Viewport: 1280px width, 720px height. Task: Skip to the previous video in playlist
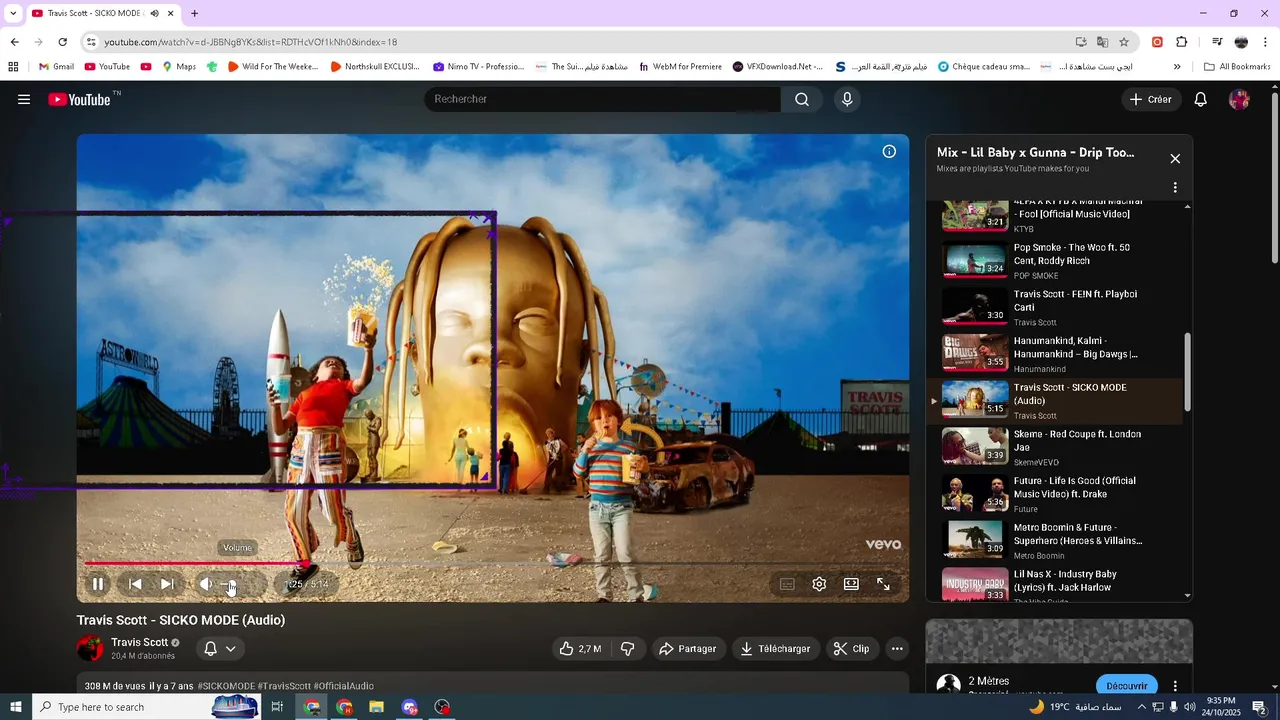click(135, 584)
